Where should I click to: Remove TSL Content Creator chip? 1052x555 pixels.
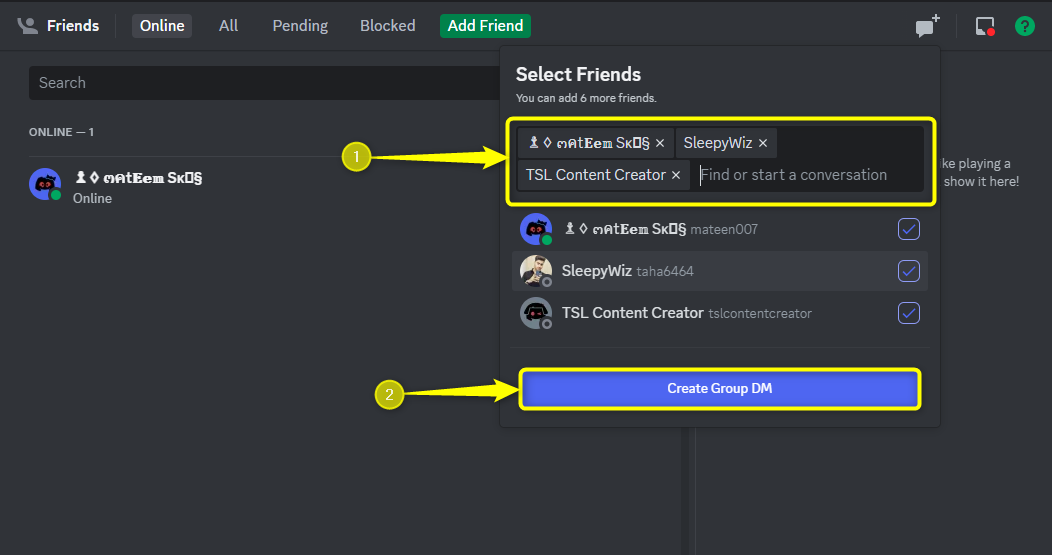pos(676,175)
